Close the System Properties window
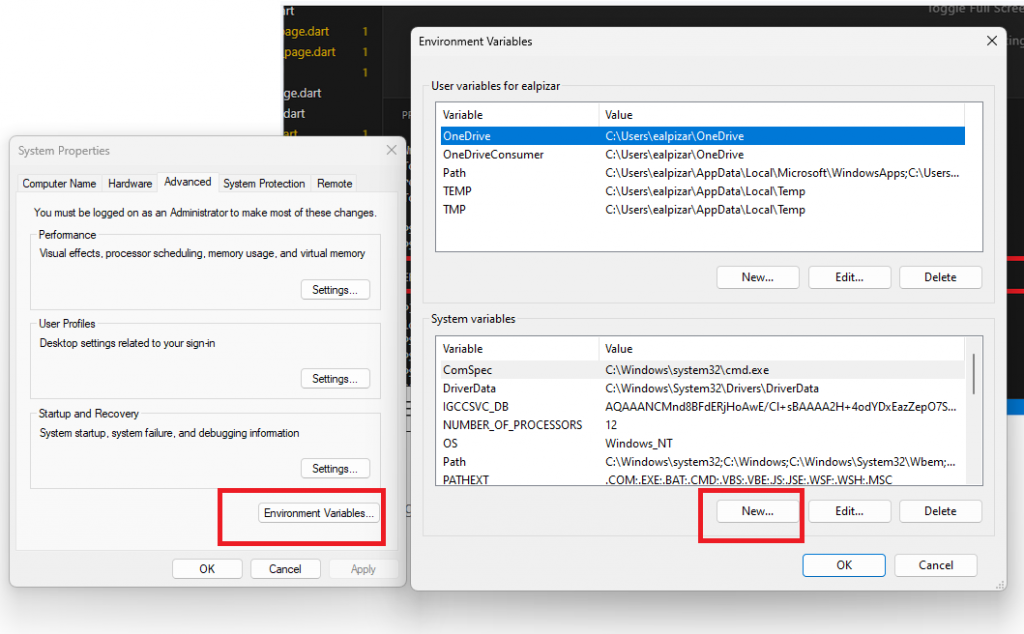Screen dimensions: 1024x634 [x=391, y=151]
